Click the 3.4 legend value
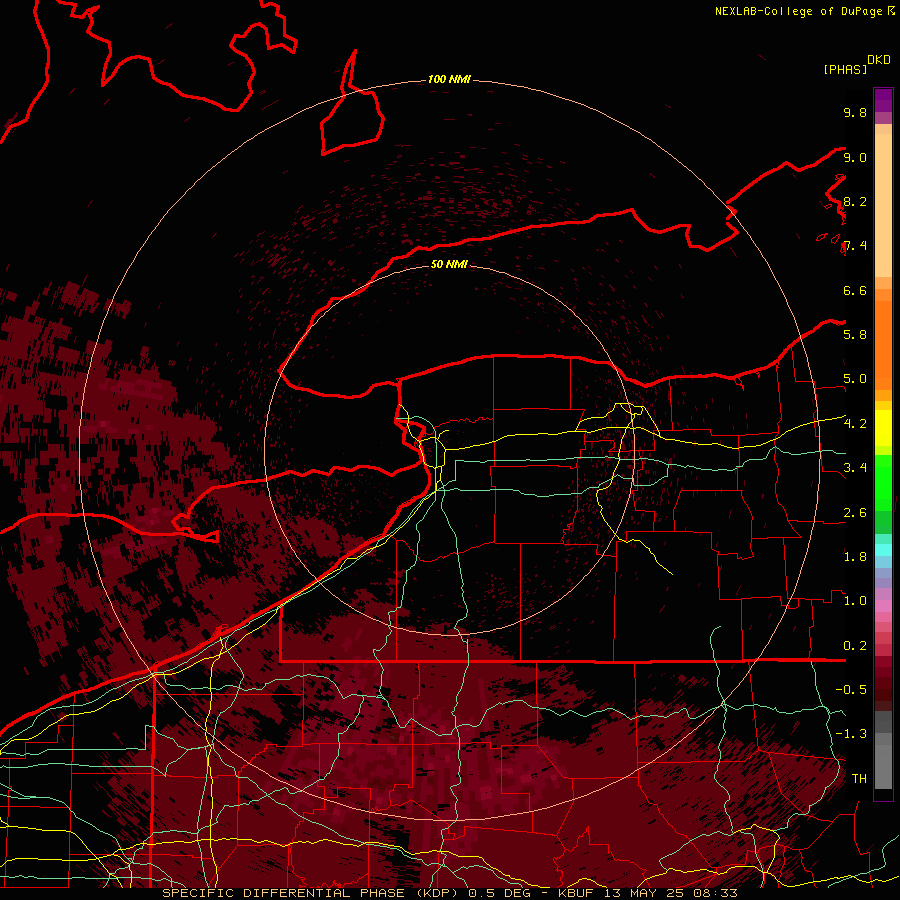Viewport: 900px width, 900px height. (x=855, y=467)
